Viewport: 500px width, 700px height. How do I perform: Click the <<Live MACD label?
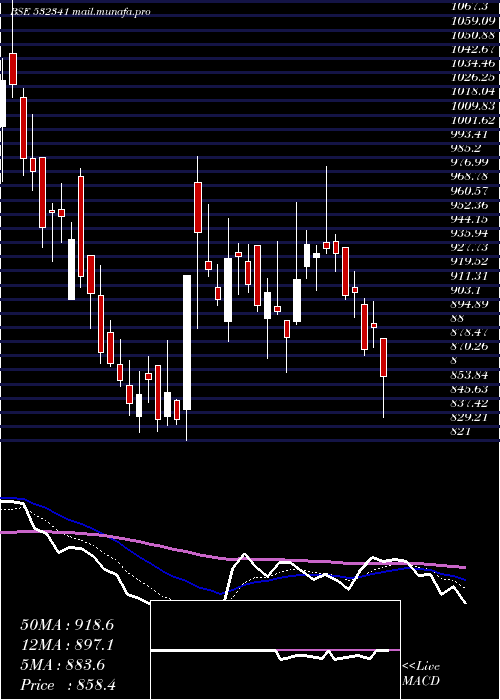point(421,674)
